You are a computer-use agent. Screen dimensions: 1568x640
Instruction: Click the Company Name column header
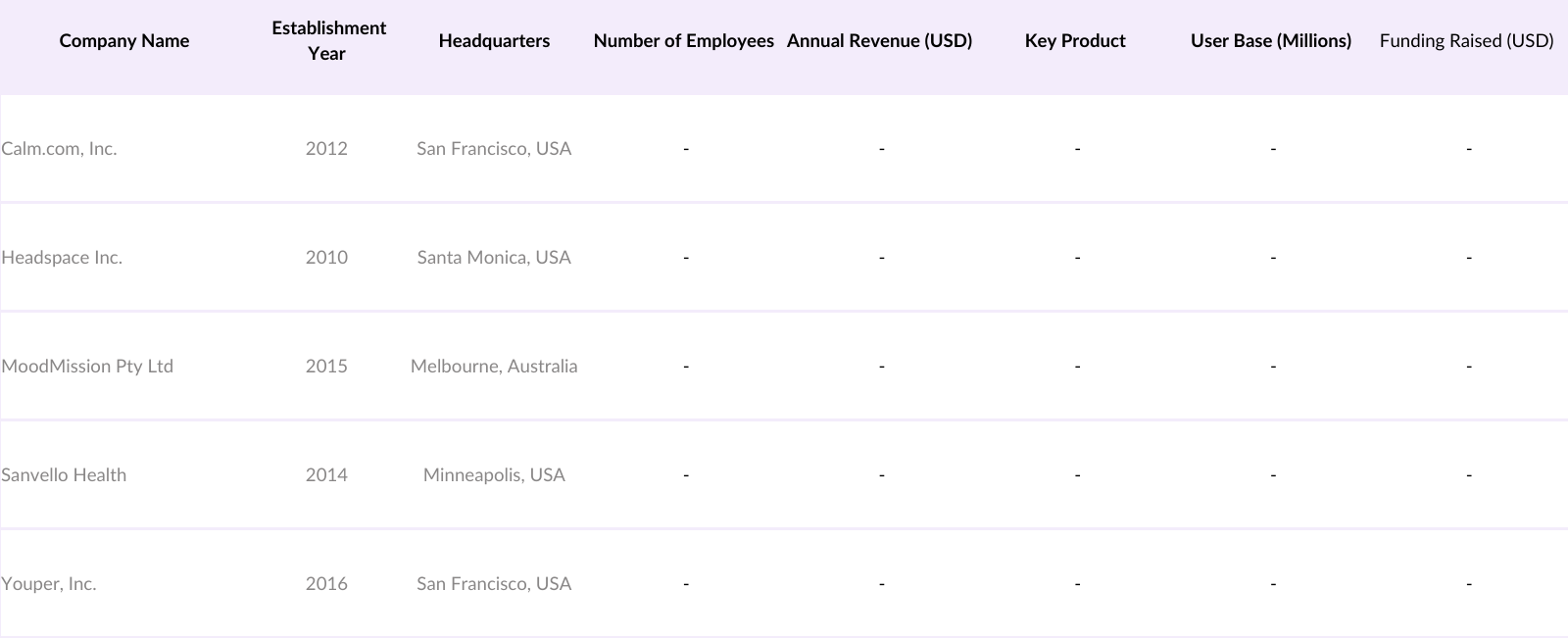pos(123,41)
